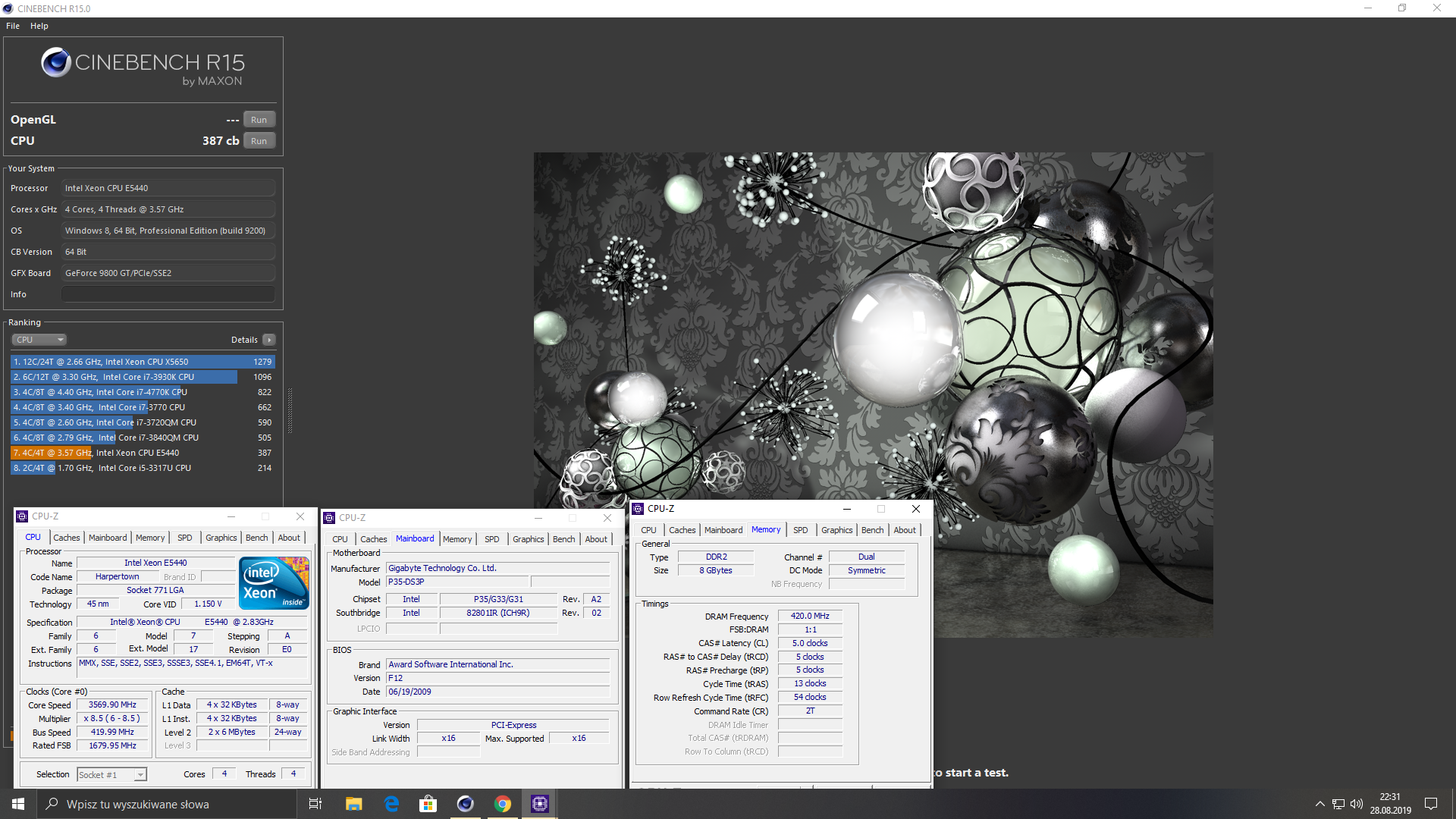
Task: Select ranking row Intel Core i7-3930K CPU
Action: tap(143, 377)
